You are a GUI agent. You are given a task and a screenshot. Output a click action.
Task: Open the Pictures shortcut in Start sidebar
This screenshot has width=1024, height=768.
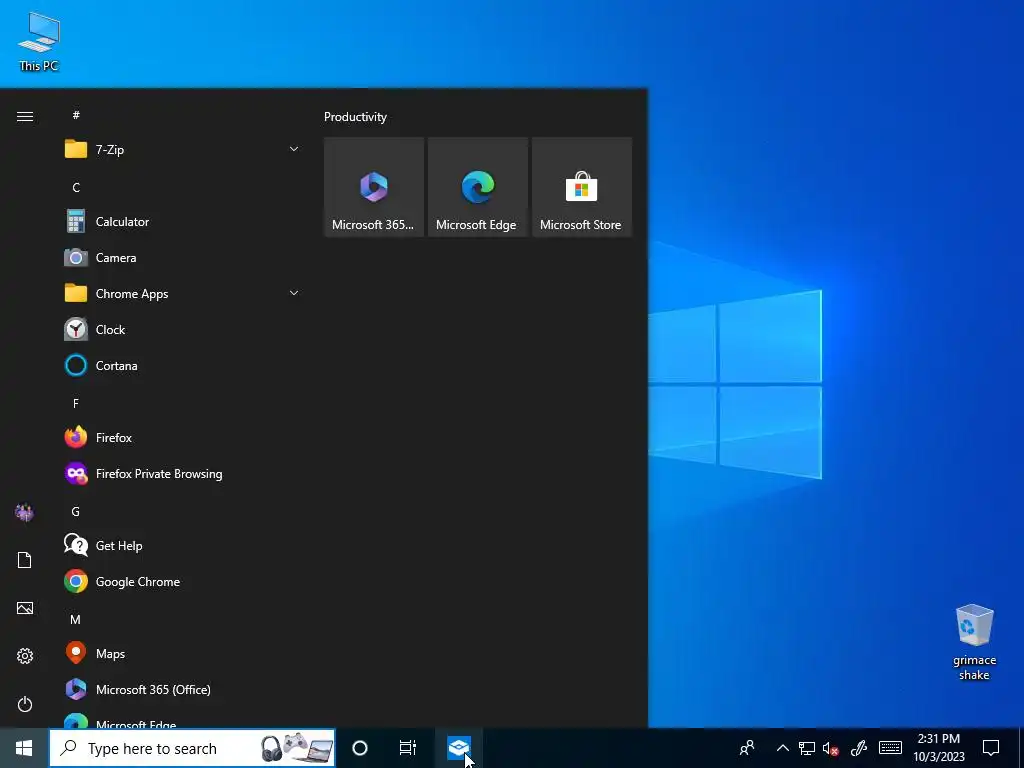pyautogui.click(x=25, y=609)
